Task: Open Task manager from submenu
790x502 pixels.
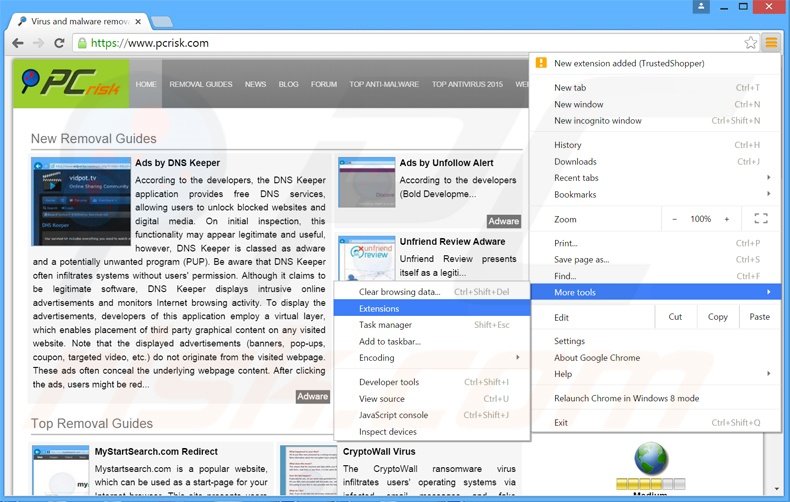Action: click(x=432, y=325)
